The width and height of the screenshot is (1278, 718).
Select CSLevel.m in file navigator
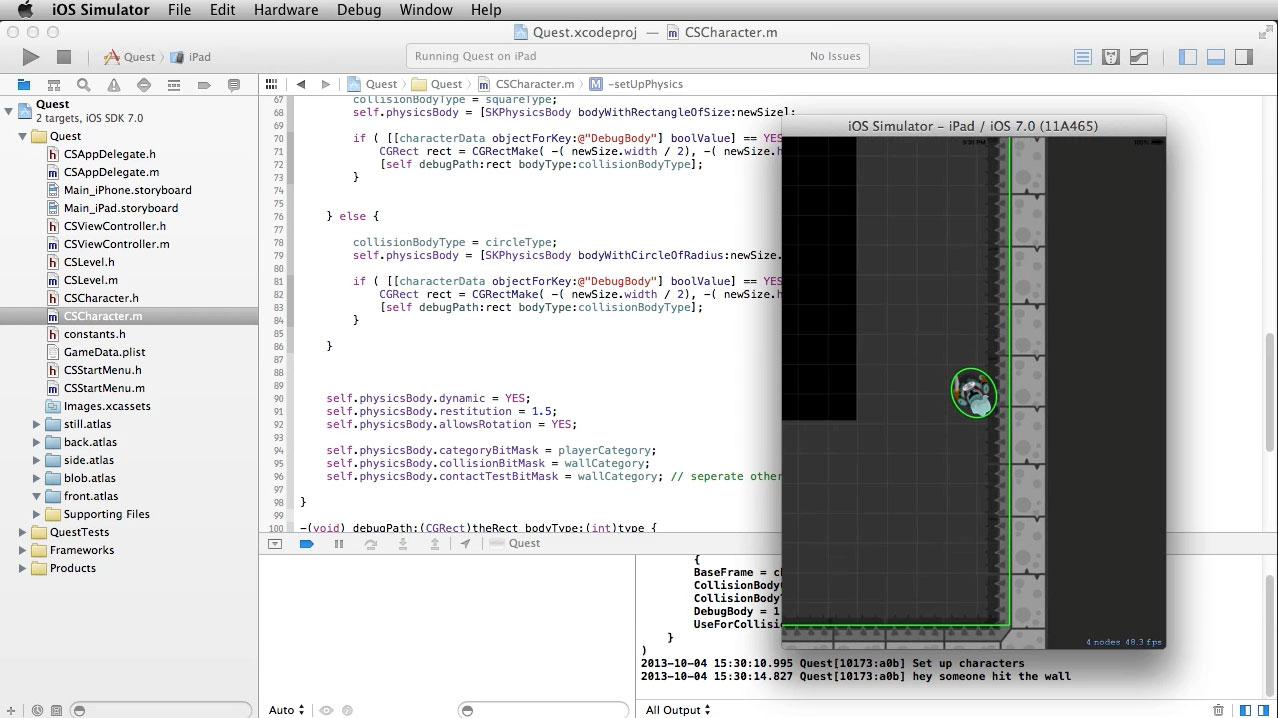click(x=90, y=280)
